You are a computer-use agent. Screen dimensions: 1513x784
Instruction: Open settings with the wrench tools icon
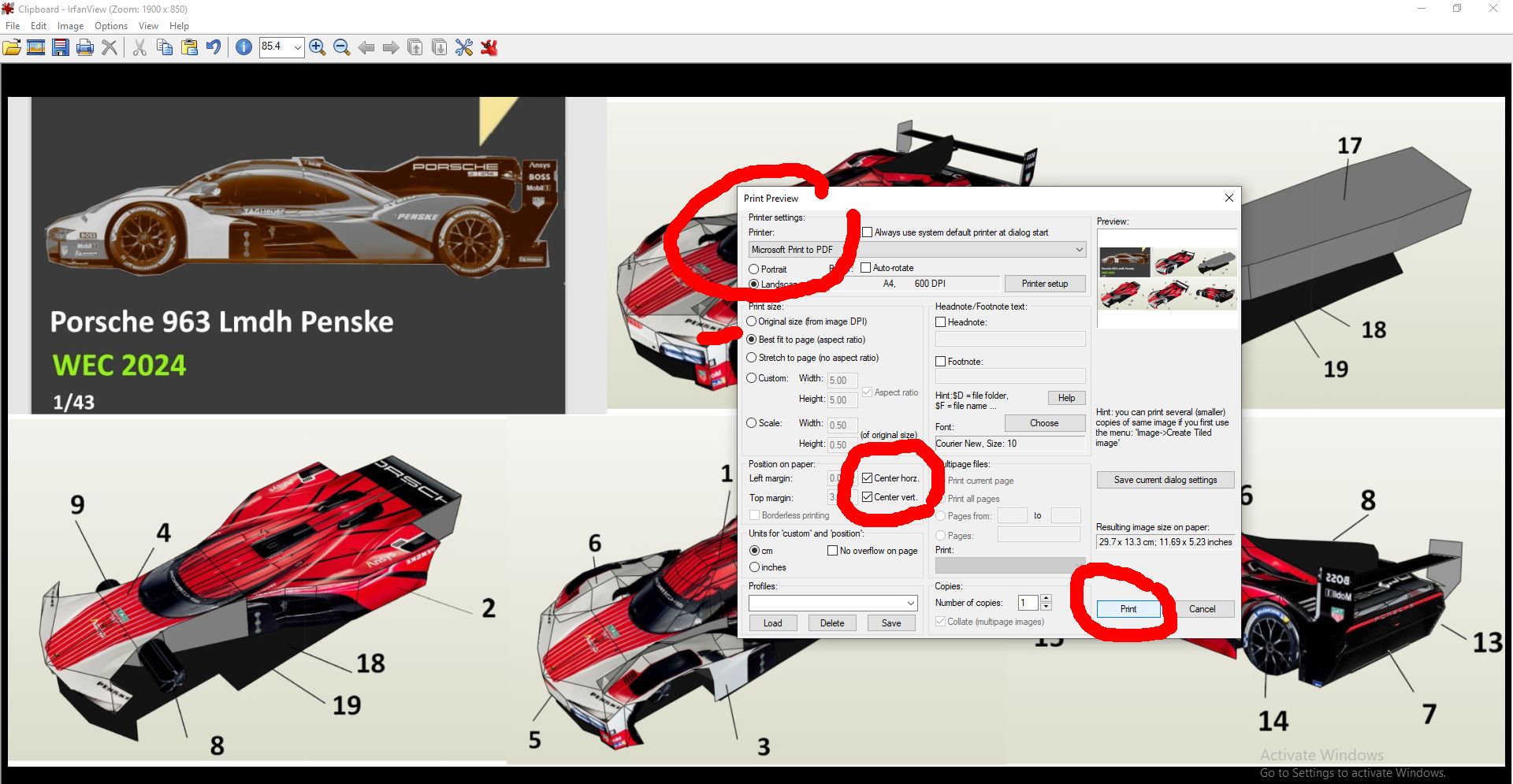tap(464, 47)
